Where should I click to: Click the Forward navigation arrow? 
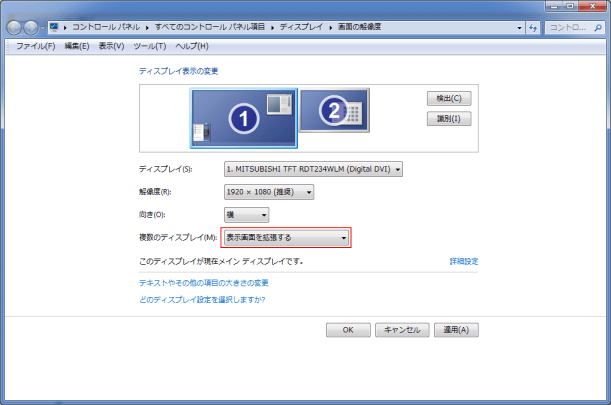31,28
